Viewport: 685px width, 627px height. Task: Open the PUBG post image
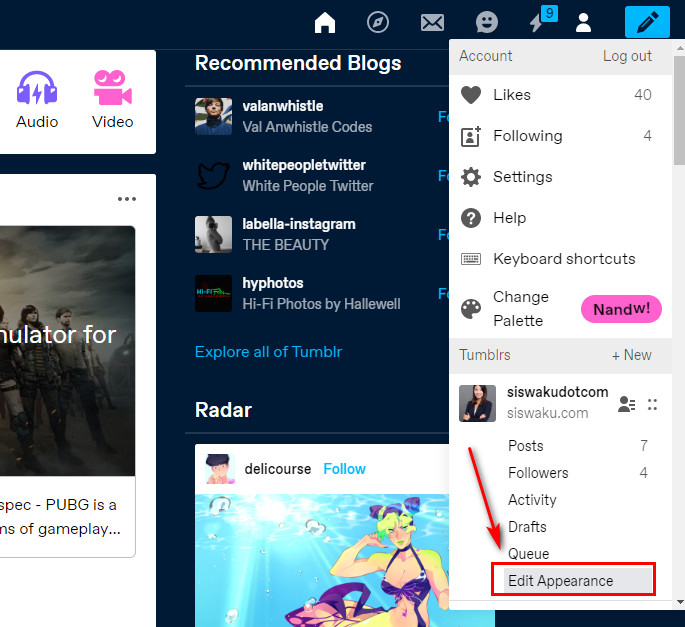pyautogui.click(x=67, y=351)
